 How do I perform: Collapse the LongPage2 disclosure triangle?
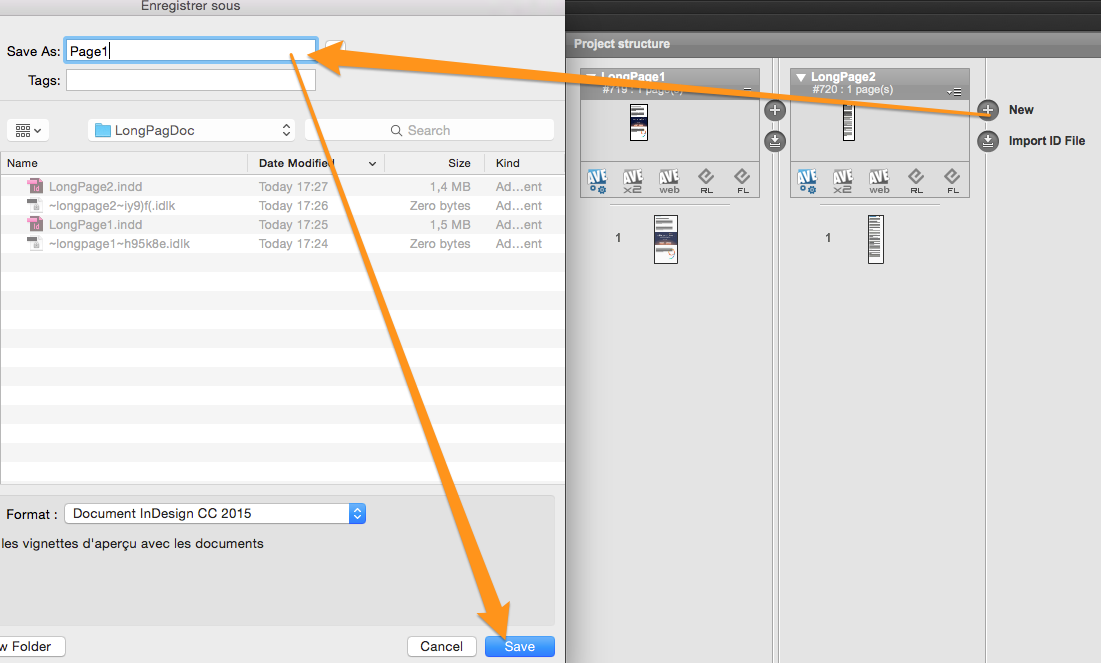(x=800, y=77)
